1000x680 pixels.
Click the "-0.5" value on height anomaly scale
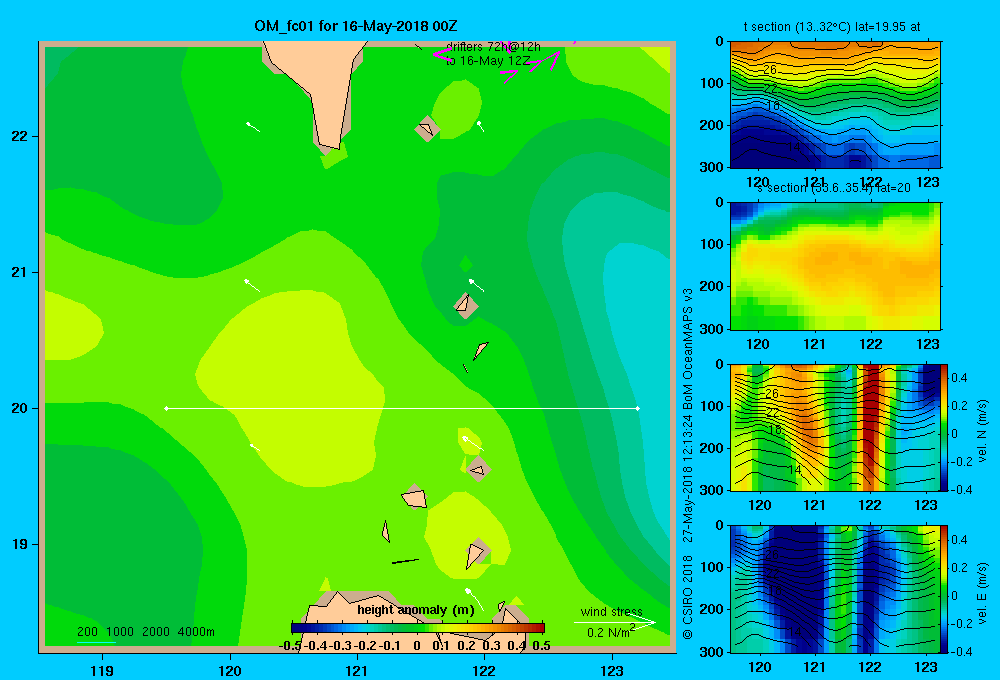[291, 646]
